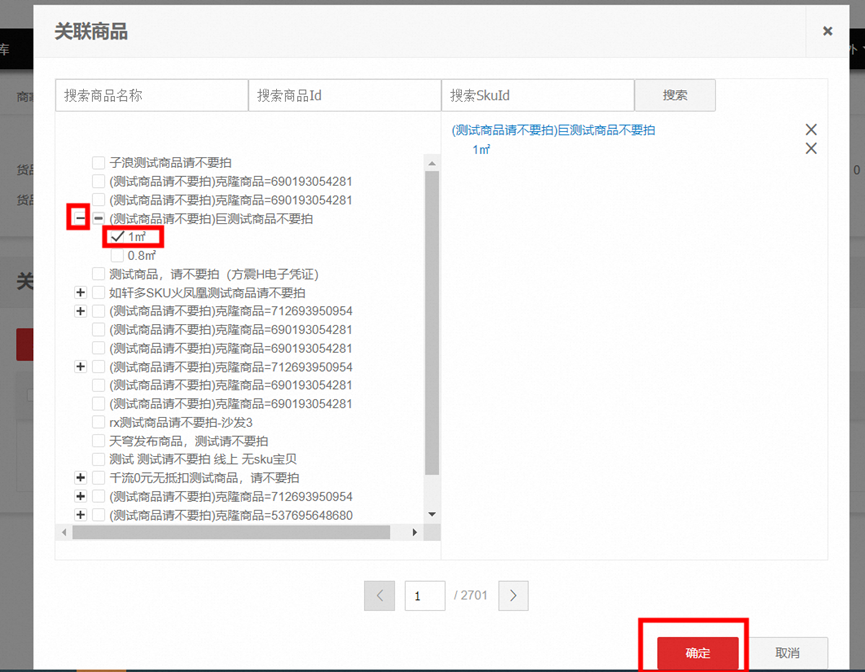Uncheck the 1㎡ SKU checkbox
The height and width of the screenshot is (672, 865).
[x=117, y=237]
